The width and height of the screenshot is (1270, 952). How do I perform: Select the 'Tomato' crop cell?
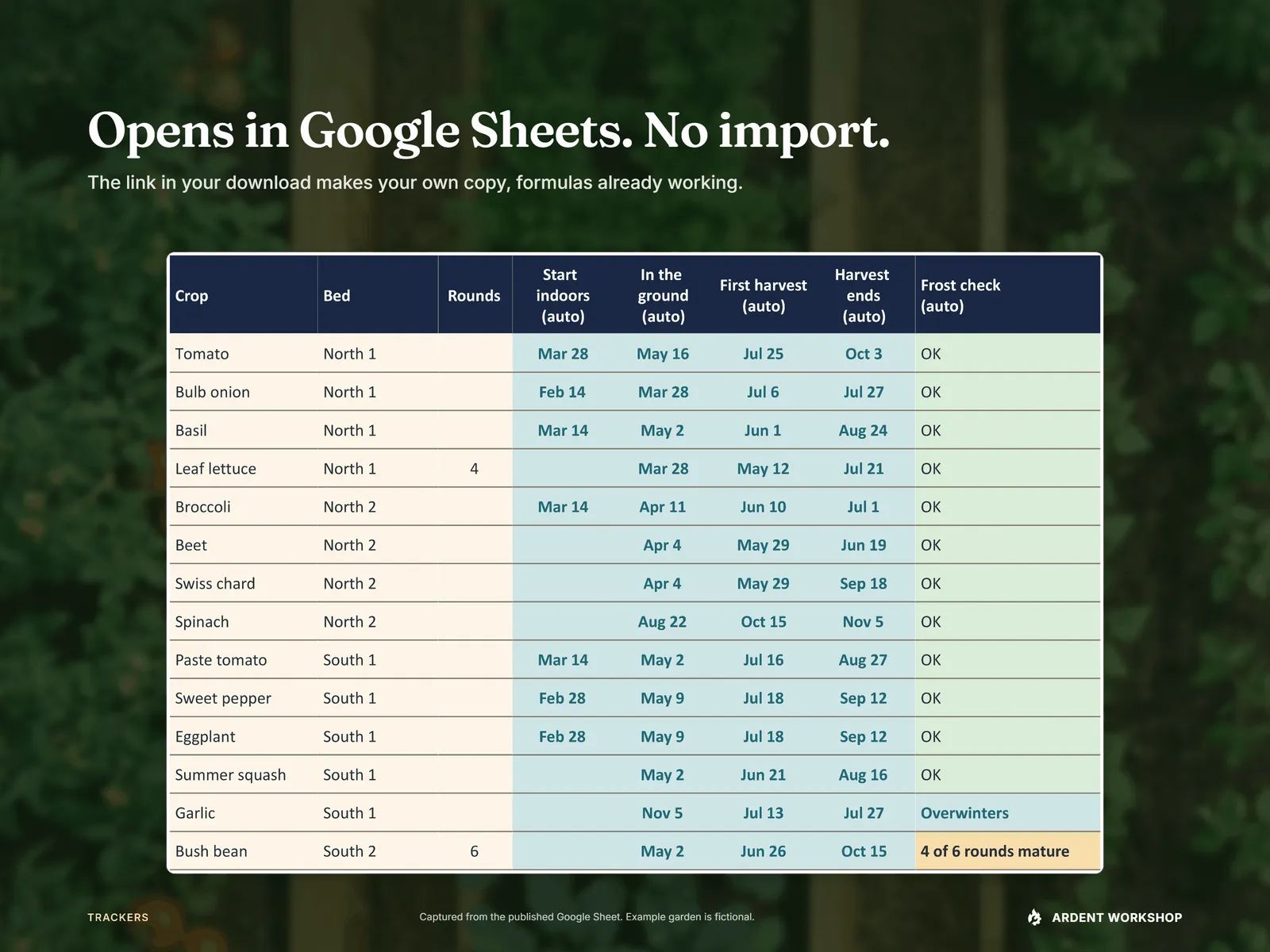pos(243,354)
